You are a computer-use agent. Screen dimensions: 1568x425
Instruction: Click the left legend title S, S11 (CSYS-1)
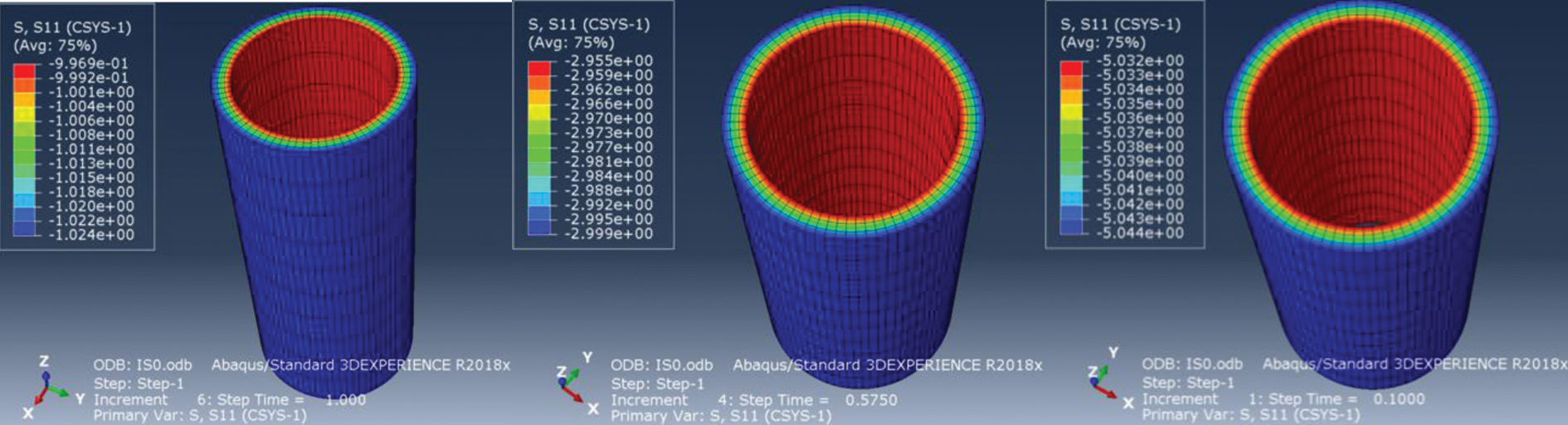pyautogui.click(x=72, y=27)
